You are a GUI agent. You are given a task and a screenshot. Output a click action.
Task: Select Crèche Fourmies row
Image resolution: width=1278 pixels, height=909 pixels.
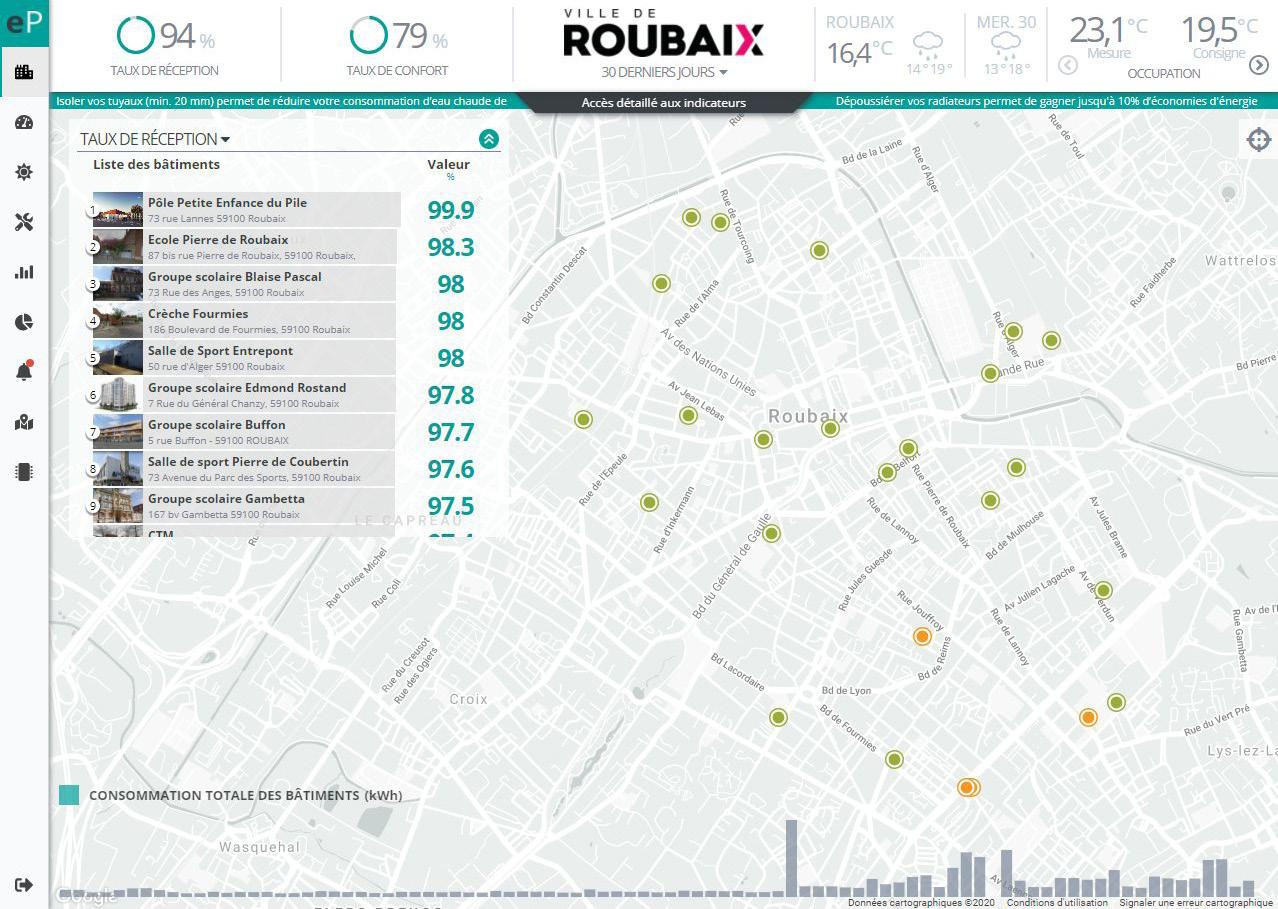[x=244, y=321]
